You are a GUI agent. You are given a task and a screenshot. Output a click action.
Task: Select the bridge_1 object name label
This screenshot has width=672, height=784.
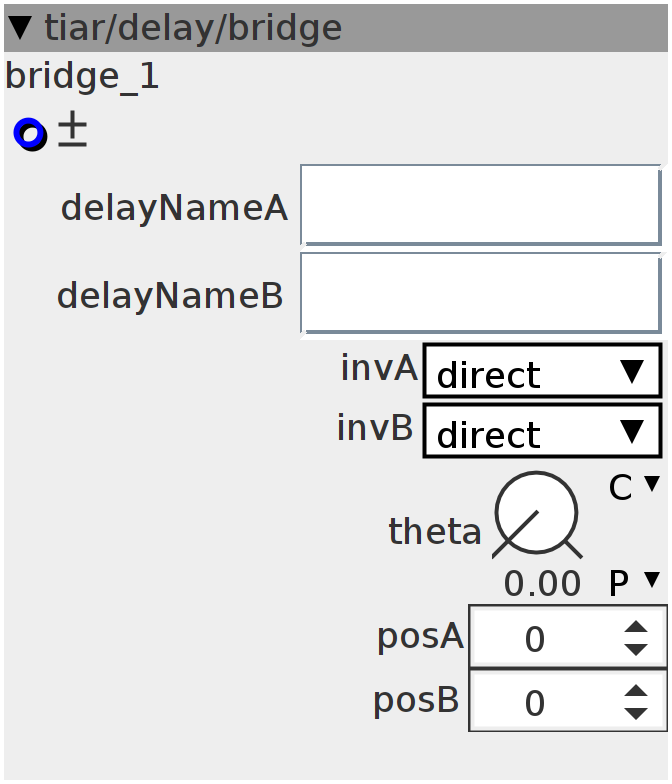click(82, 77)
